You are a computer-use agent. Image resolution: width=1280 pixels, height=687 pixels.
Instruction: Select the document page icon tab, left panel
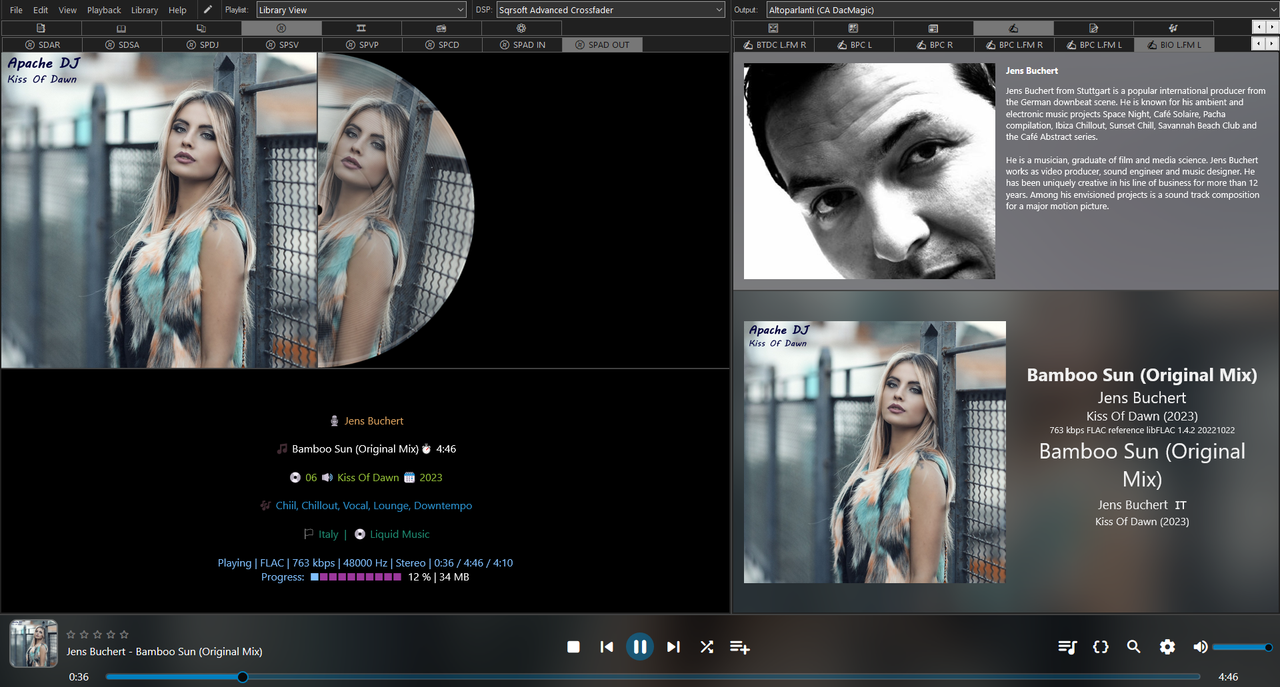click(40, 28)
